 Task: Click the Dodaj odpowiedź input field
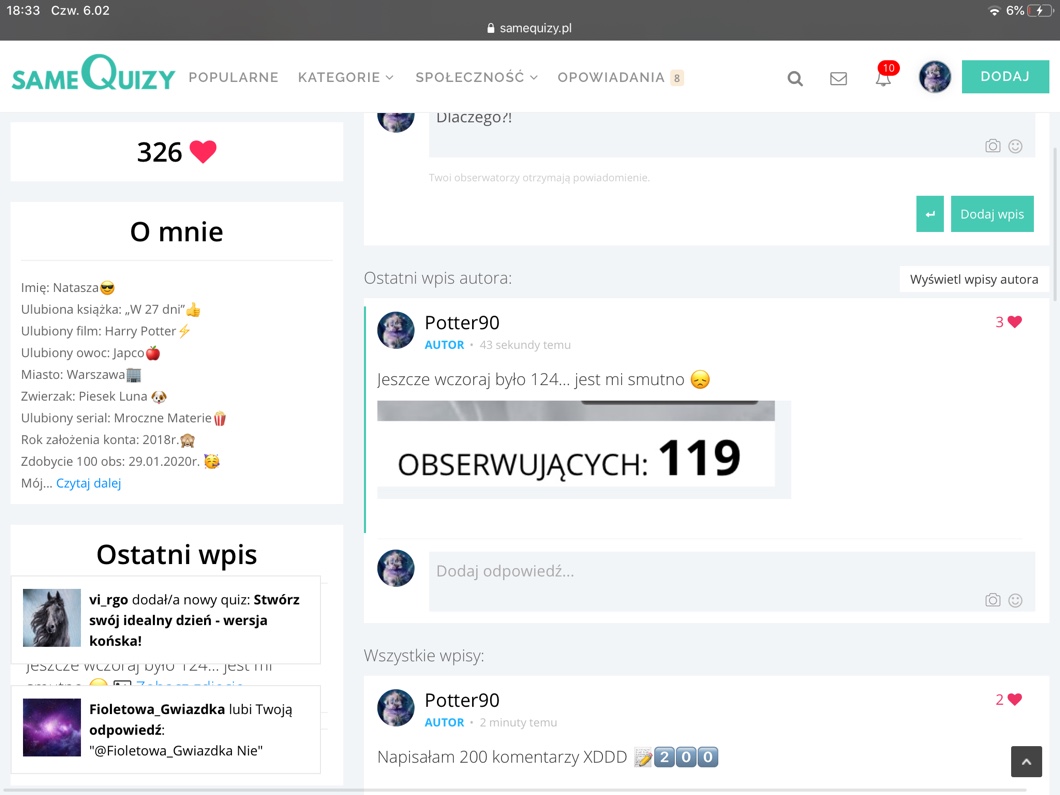(700, 571)
